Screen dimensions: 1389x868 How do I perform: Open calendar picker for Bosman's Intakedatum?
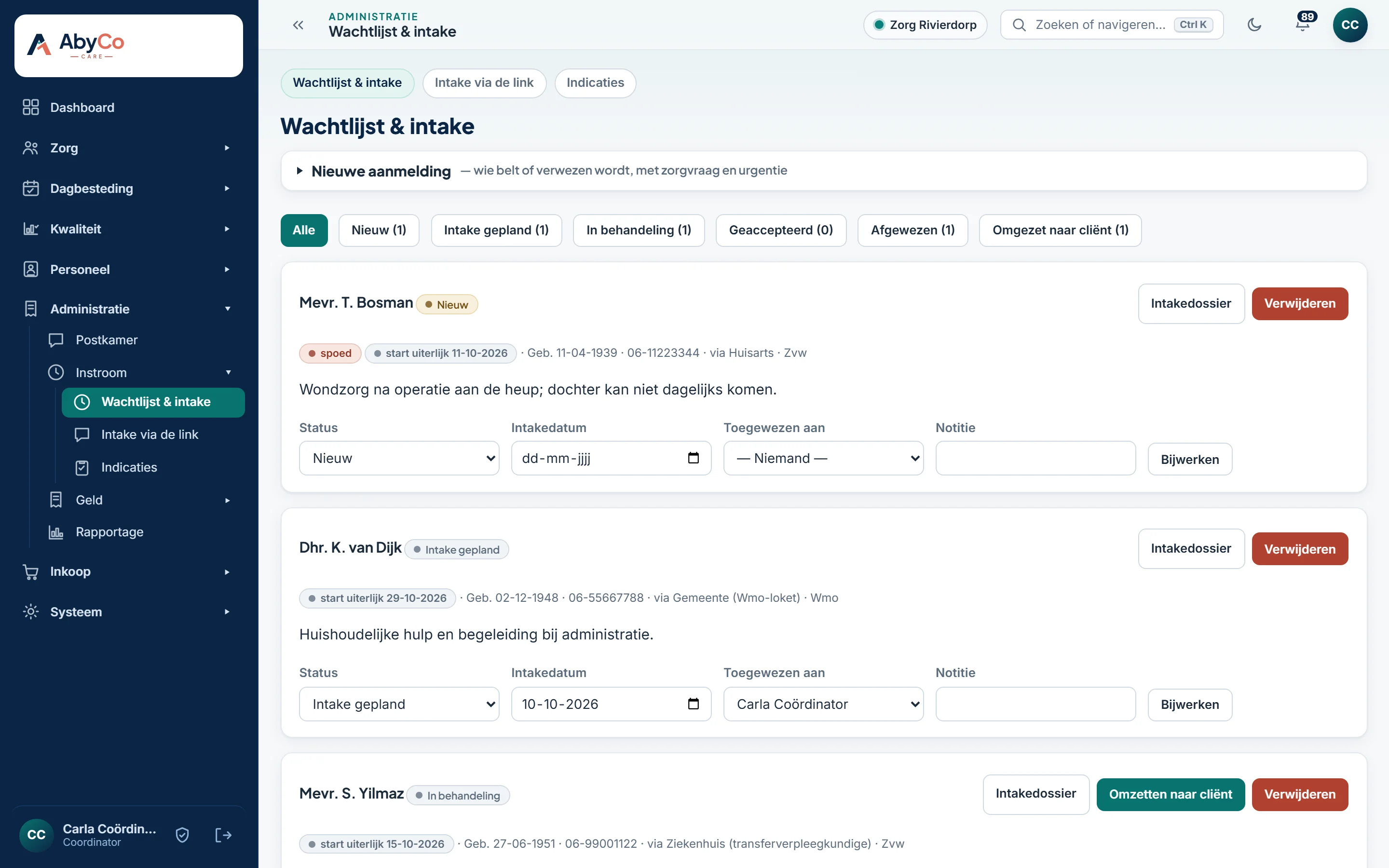(694, 458)
